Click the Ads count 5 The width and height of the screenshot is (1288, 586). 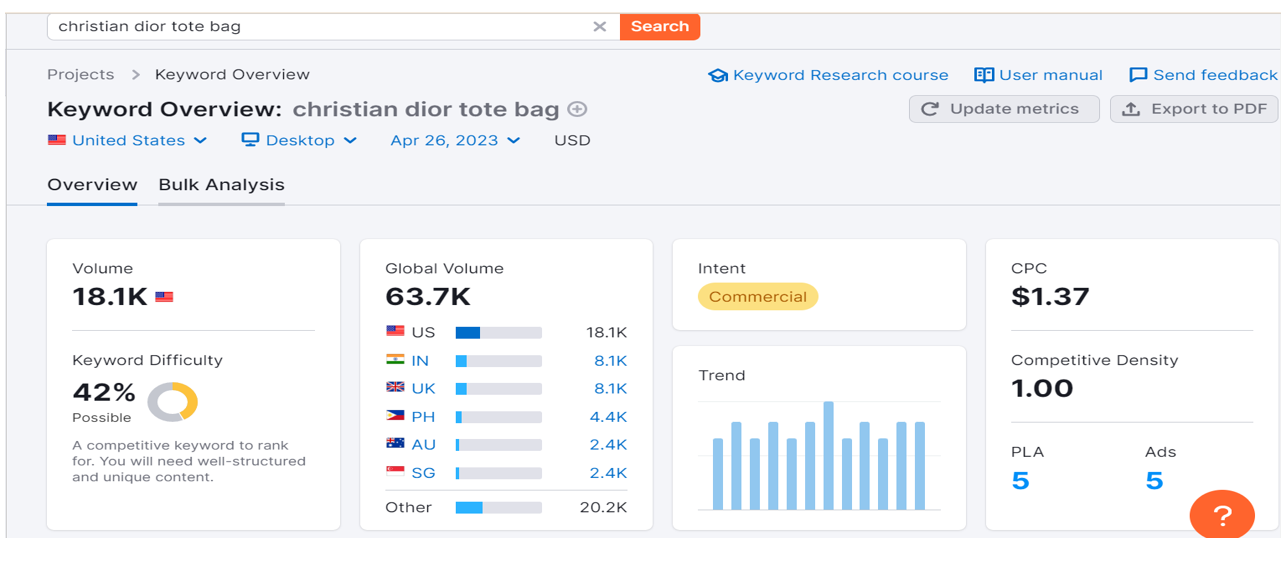click(x=1154, y=481)
